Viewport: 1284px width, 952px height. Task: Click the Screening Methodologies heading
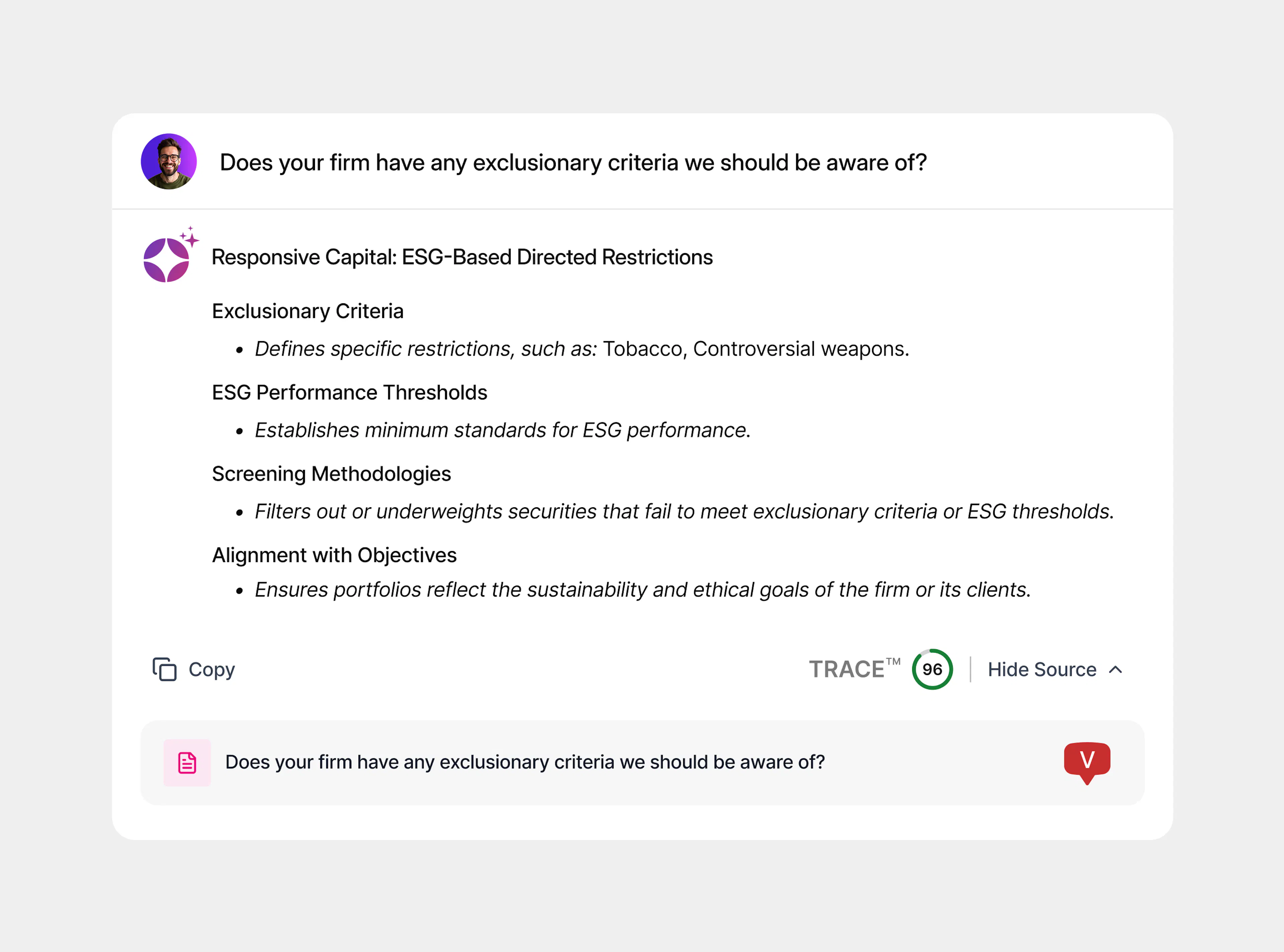(331, 474)
